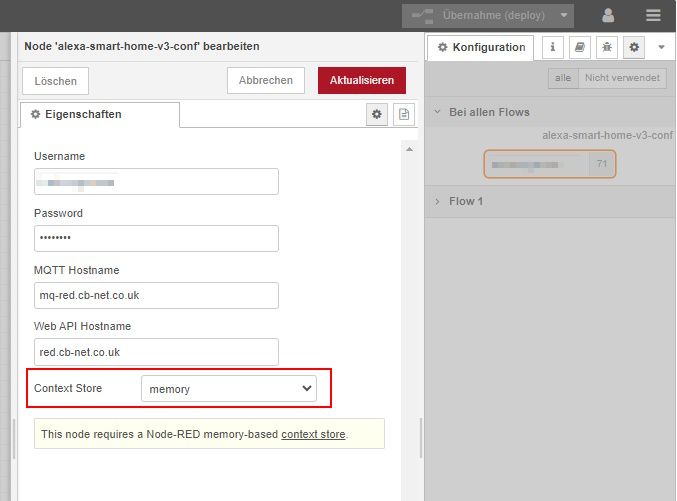Switch to the Konfiguration tab
Screen dimensions: 677x501
481,48
